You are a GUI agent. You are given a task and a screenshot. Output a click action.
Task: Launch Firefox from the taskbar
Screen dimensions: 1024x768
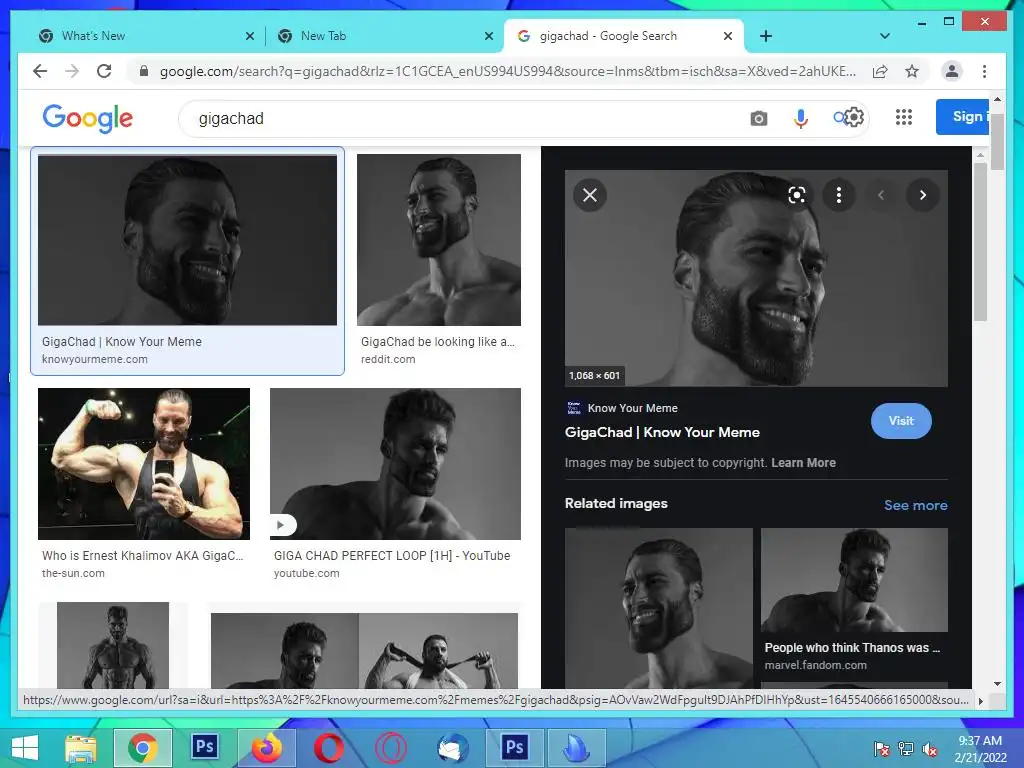(x=266, y=748)
